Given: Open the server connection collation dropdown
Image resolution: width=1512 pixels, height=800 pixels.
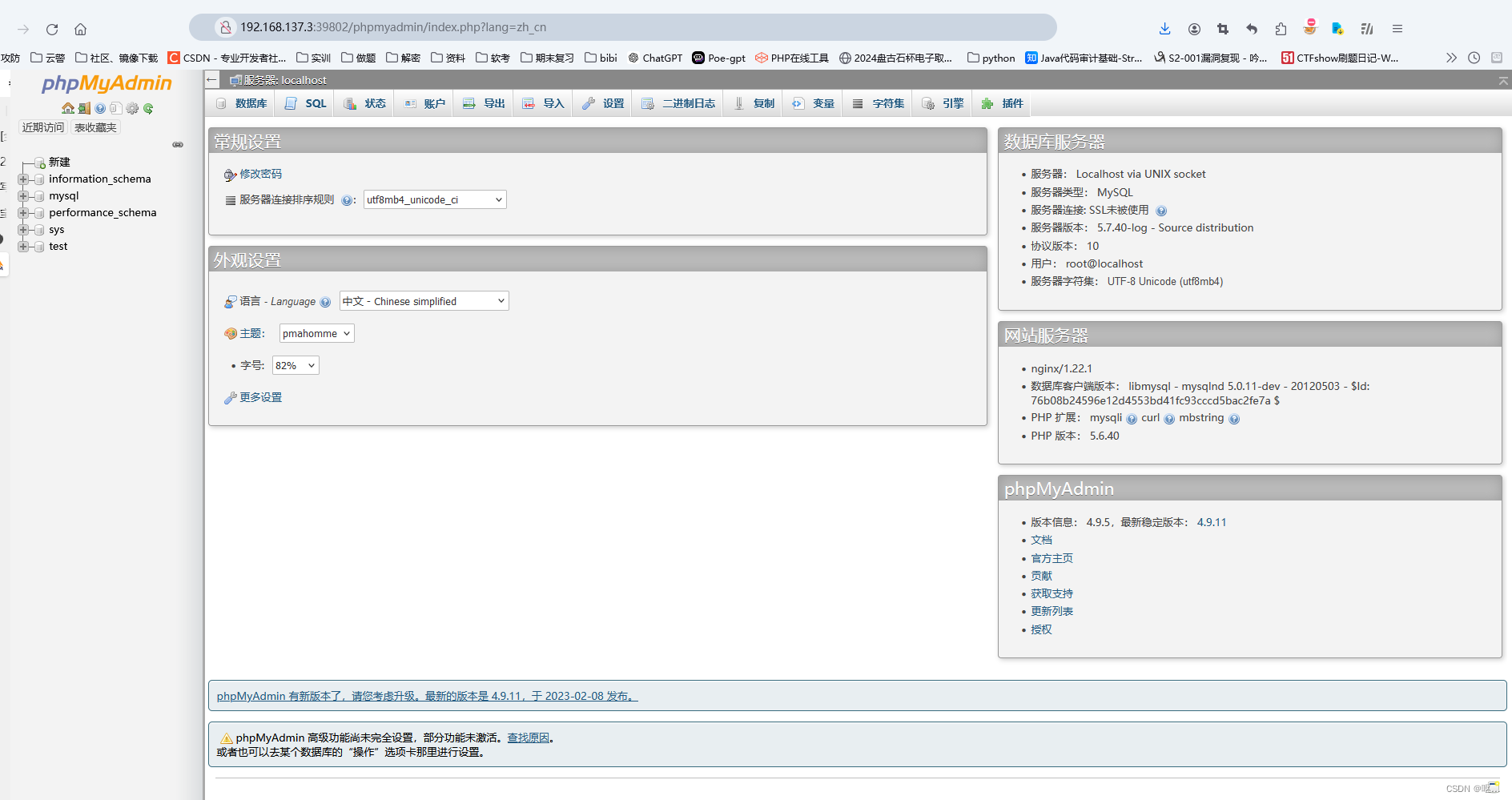Looking at the screenshot, I should (x=435, y=200).
